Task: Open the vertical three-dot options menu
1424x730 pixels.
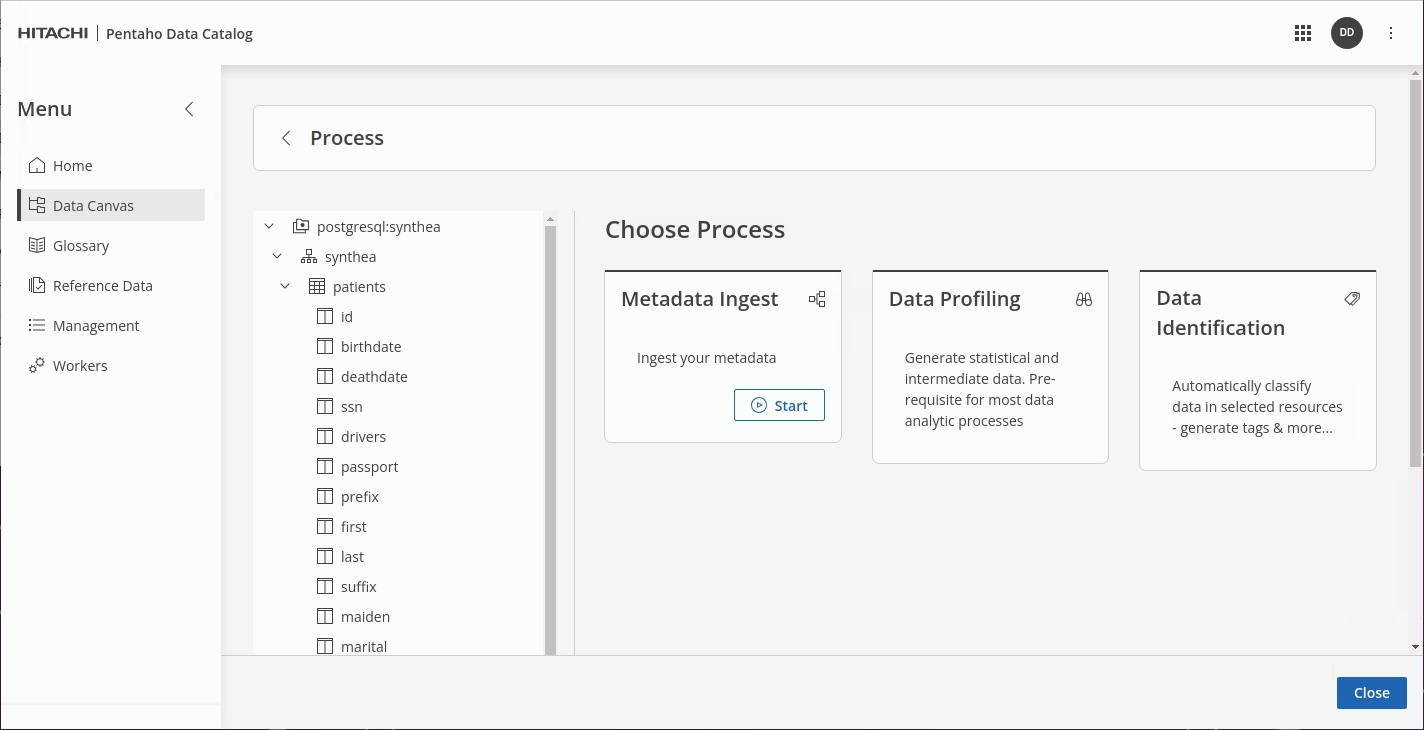Action: [x=1391, y=33]
